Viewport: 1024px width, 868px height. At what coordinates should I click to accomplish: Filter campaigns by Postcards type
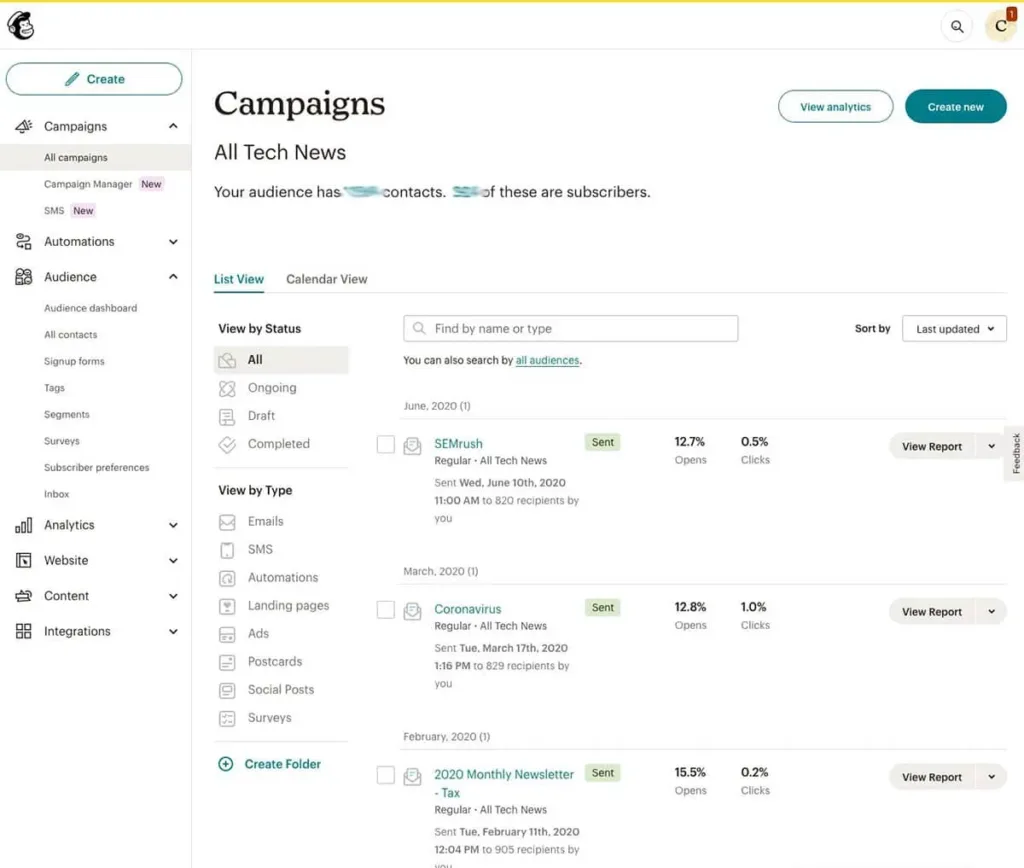point(274,662)
